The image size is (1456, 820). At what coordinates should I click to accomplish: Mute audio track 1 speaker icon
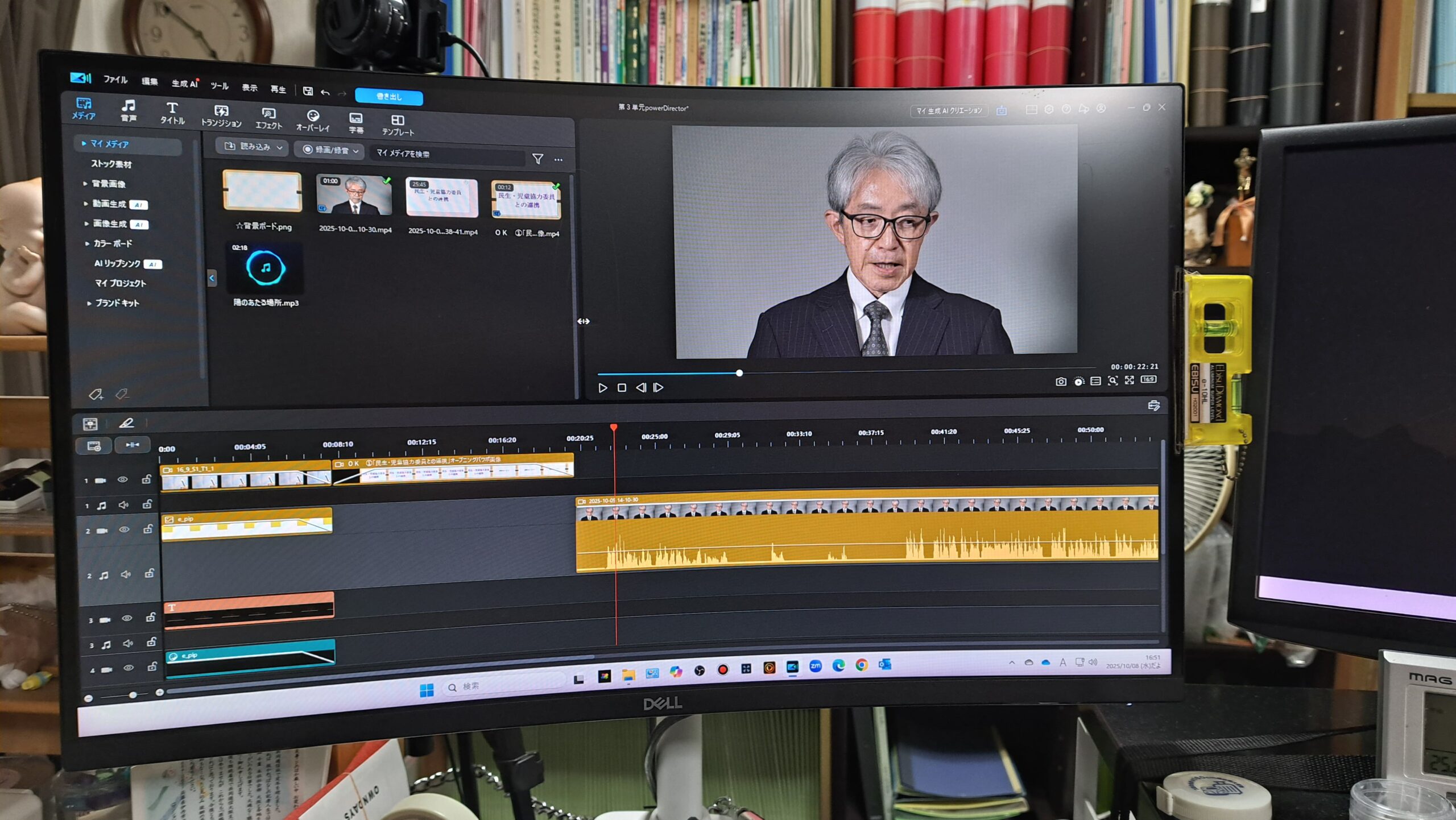(123, 504)
